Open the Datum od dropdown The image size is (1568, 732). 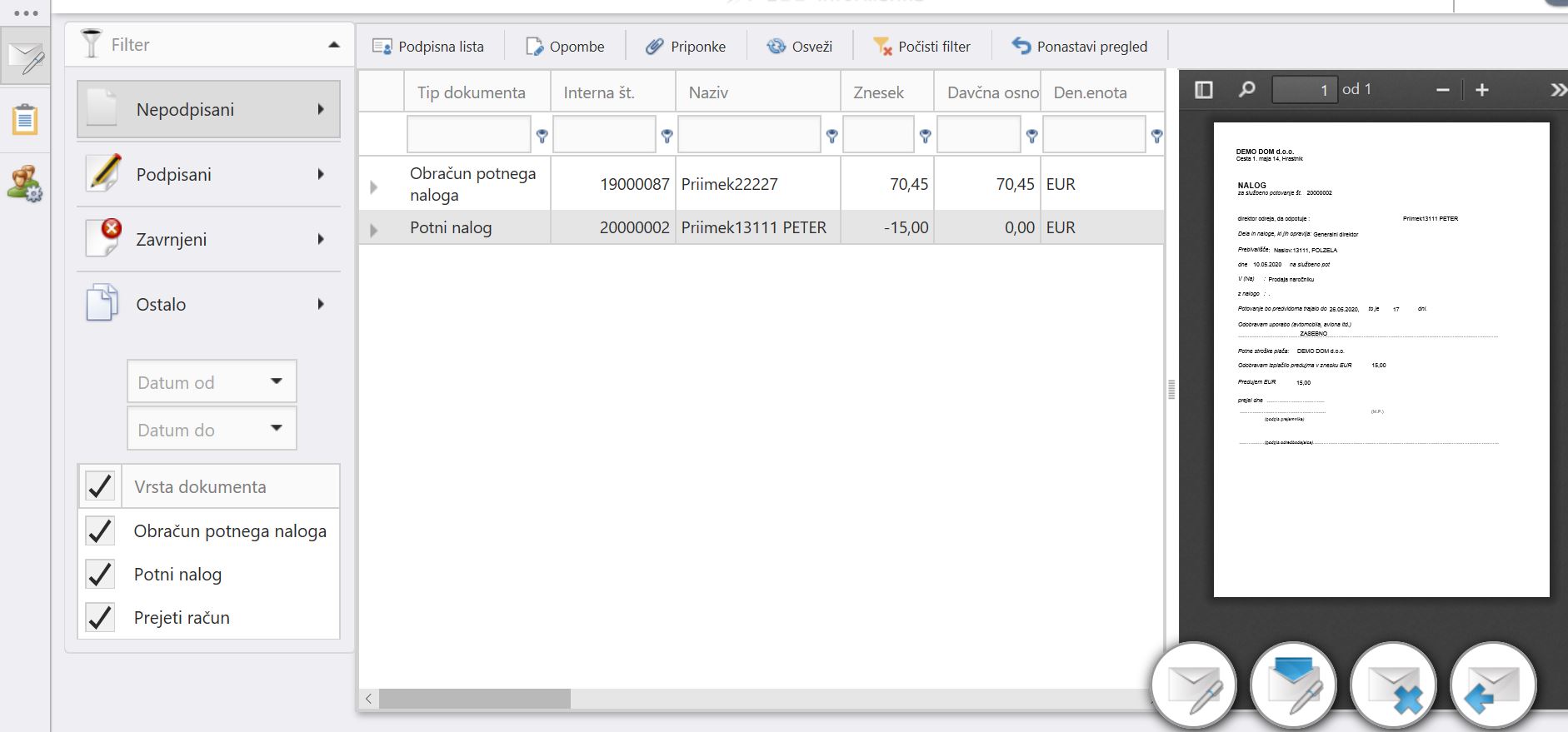(212, 381)
